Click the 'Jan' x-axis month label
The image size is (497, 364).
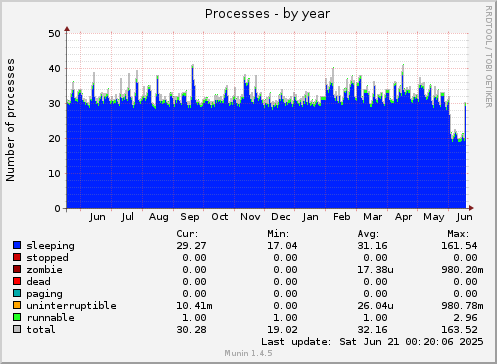coord(310,217)
